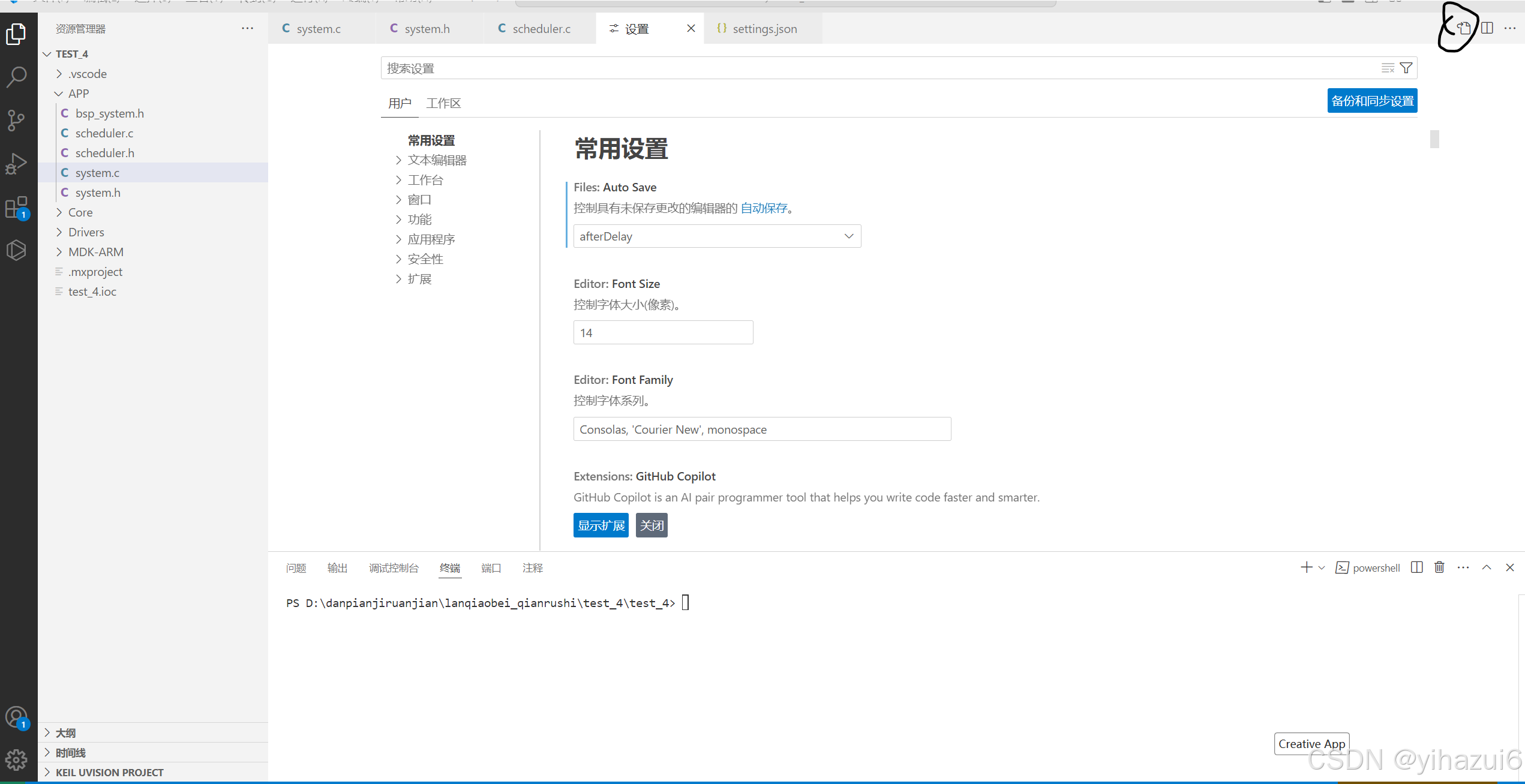
Task: Create a new terminal with the plus icon
Action: pos(1305,567)
